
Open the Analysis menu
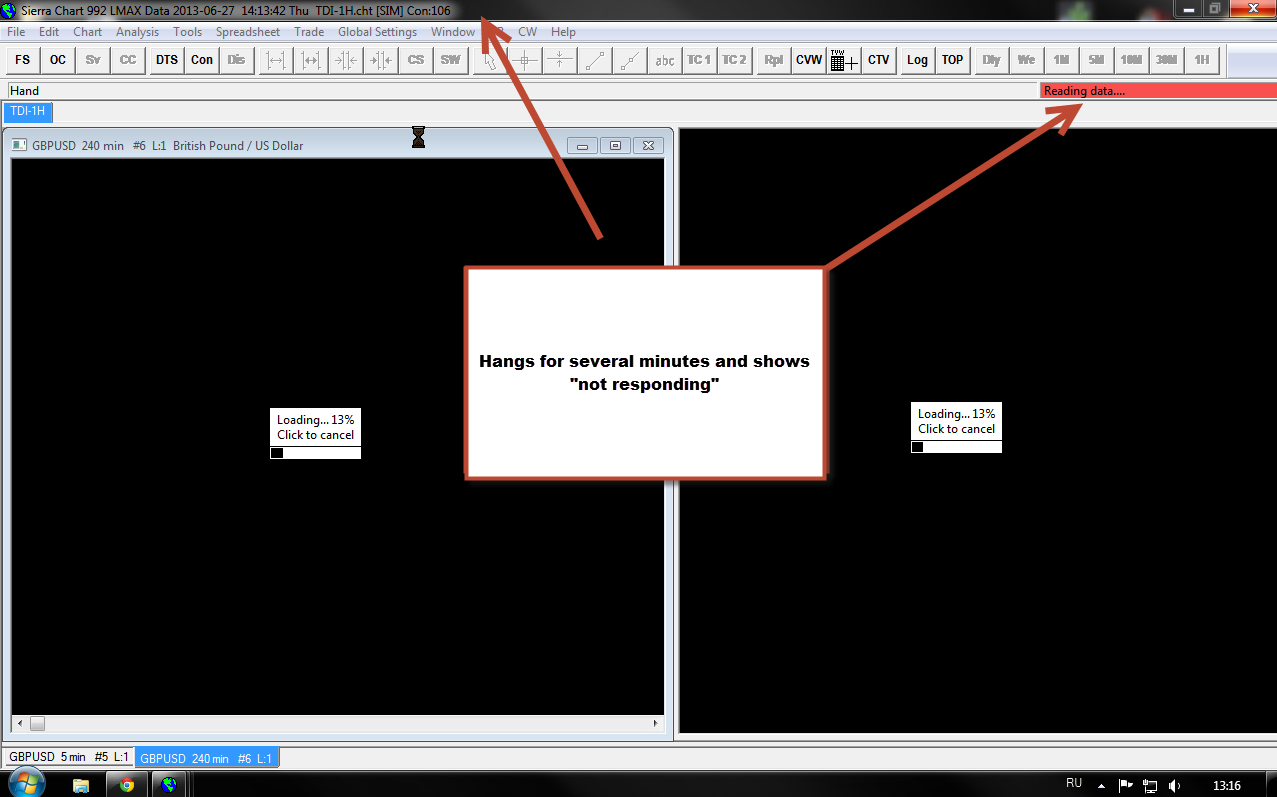tap(137, 32)
